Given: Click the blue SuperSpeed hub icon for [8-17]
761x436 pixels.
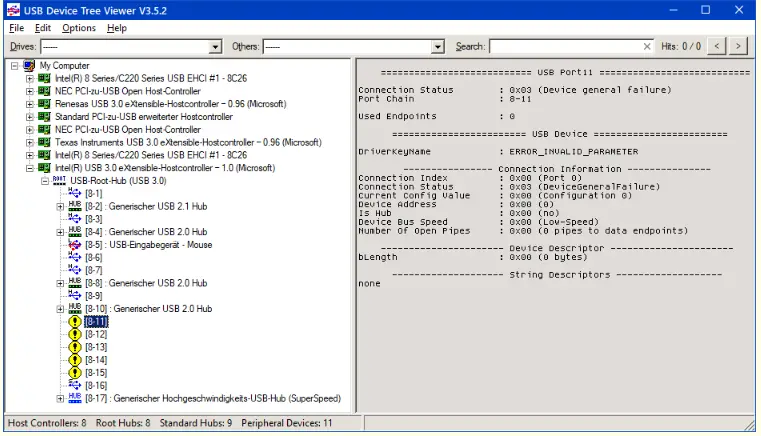Looking at the screenshot, I should pos(75,398).
